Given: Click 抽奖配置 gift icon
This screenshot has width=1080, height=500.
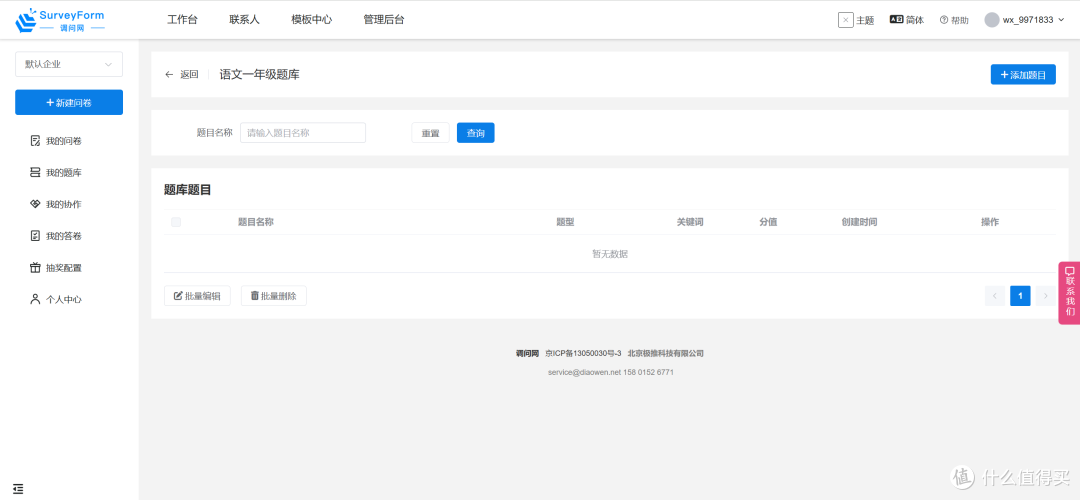Looking at the screenshot, I should click(35, 268).
